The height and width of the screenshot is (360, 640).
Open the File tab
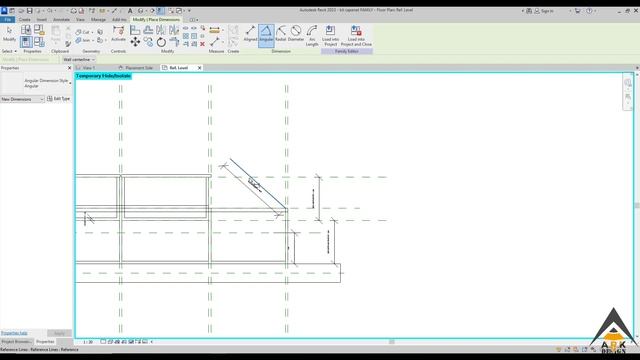pos(7,19)
